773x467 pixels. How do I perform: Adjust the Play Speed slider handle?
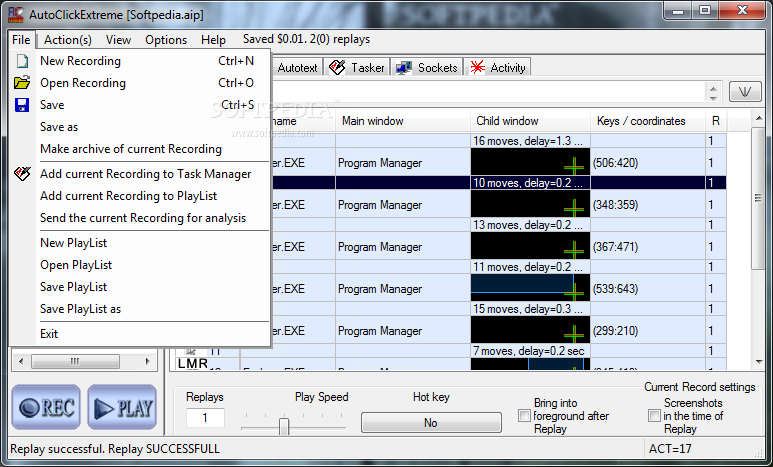283,426
